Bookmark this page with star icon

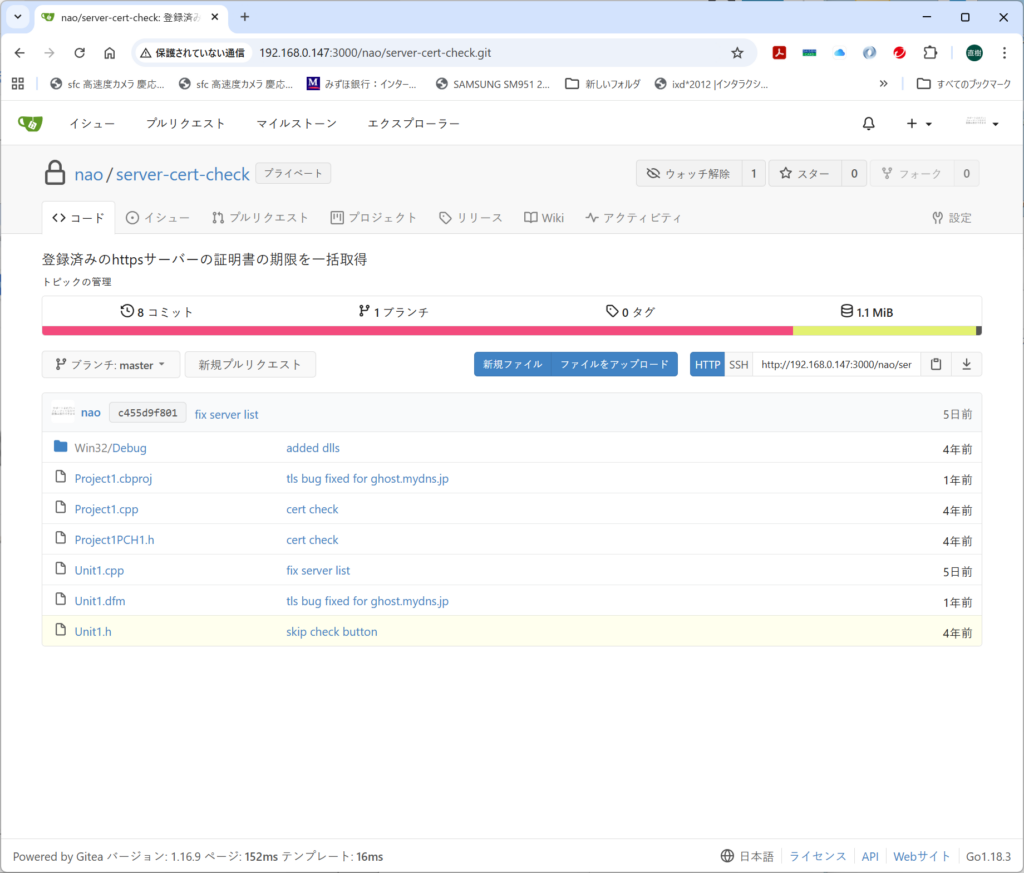pos(737,53)
